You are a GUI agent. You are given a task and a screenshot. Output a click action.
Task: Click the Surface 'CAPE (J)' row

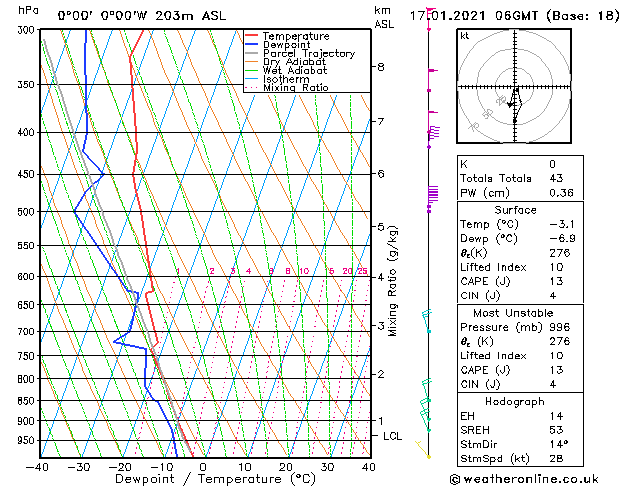pyautogui.click(x=520, y=281)
